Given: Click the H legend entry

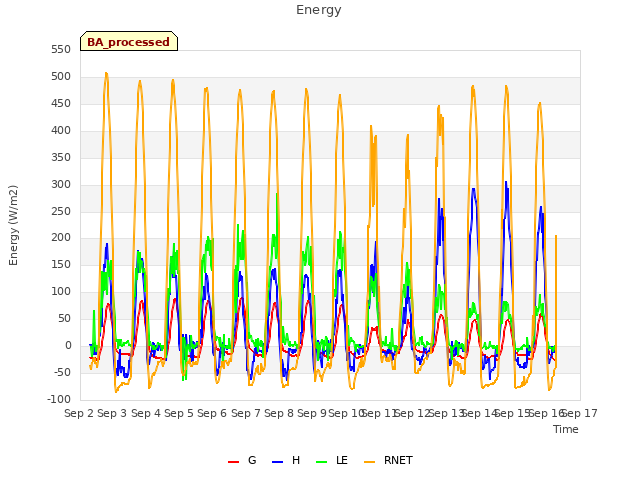Looking at the screenshot, I should tap(286, 460).
